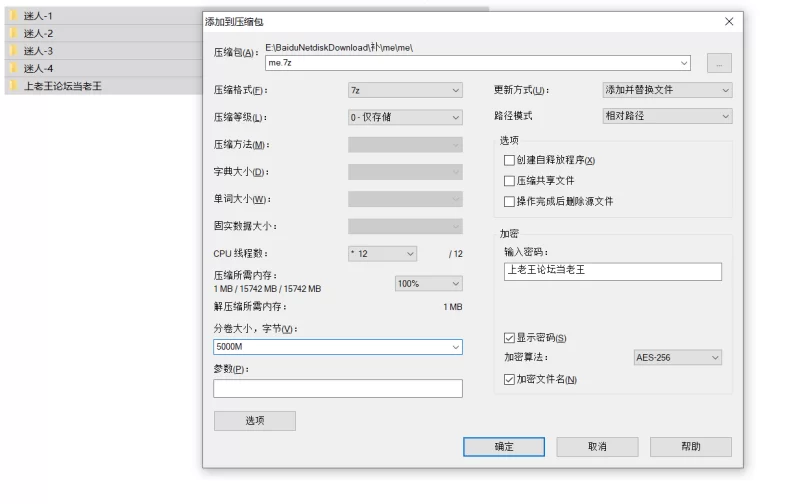Uncheck 加密文件名 checkbox
This screenshot has width=800, height=504.
click(x=509, y=380)
